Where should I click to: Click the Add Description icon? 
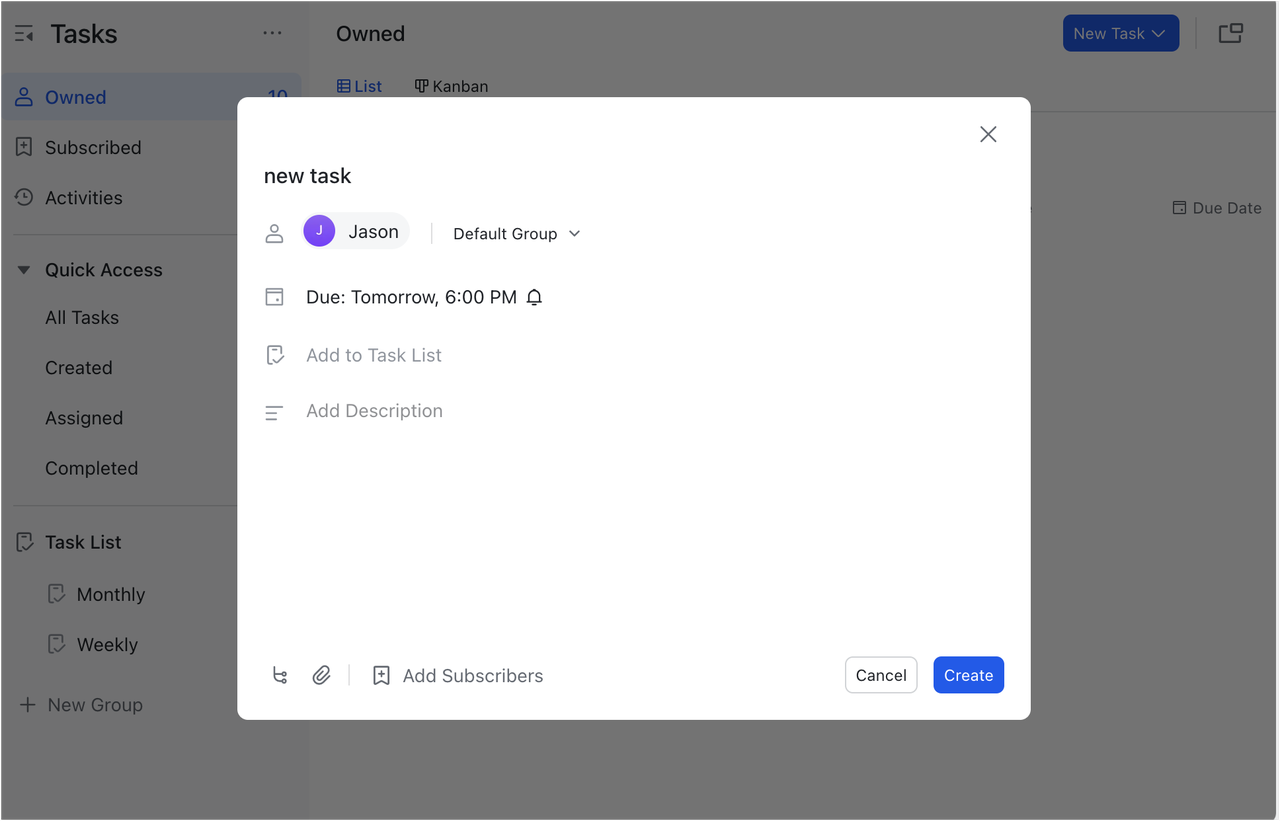pos(275,411)
